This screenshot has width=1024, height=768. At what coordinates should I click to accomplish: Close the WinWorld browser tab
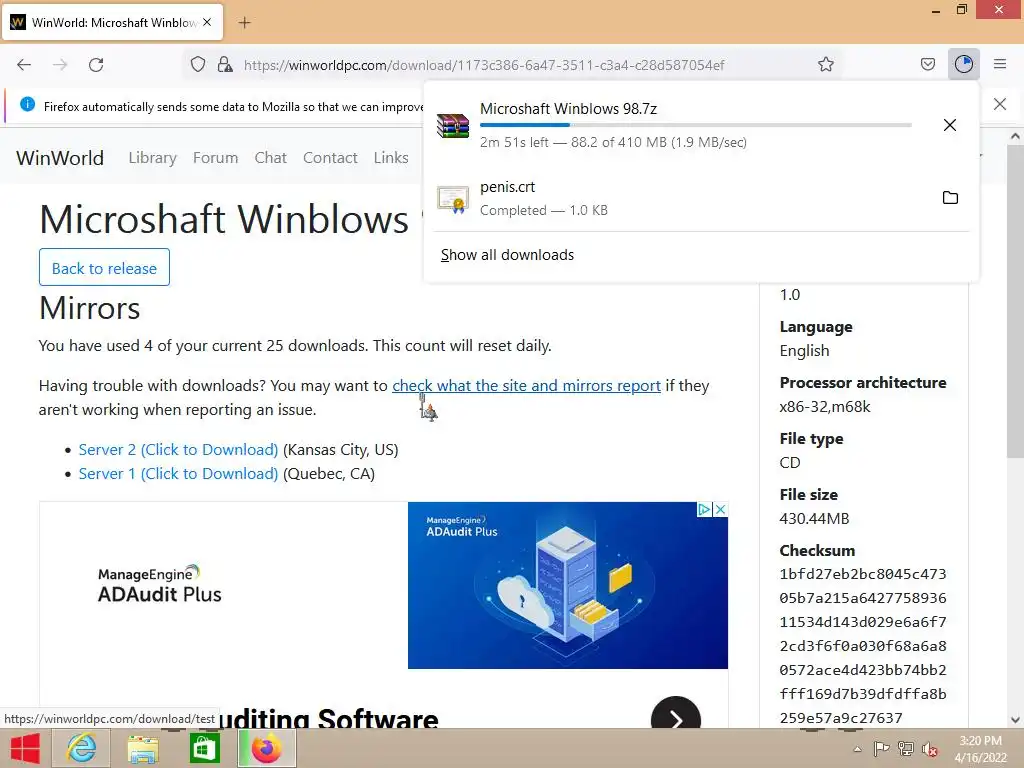207,22
